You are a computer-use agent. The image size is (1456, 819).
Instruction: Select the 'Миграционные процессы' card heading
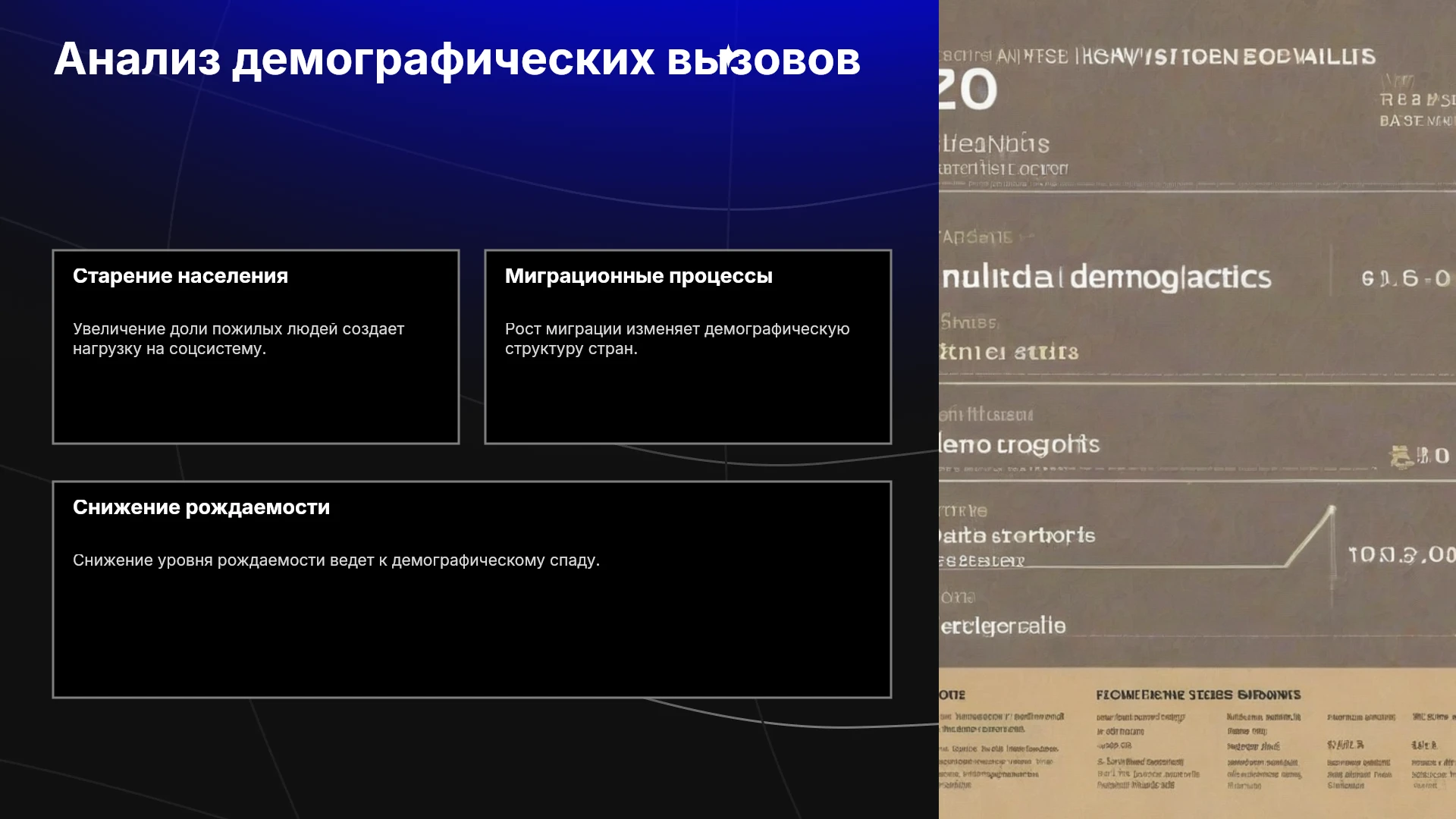pyautogui.click(x=639, y=276)
